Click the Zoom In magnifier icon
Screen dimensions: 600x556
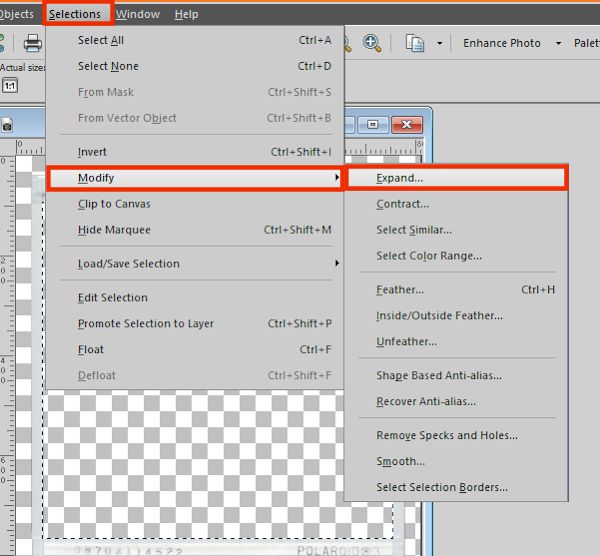coord(372,43)
